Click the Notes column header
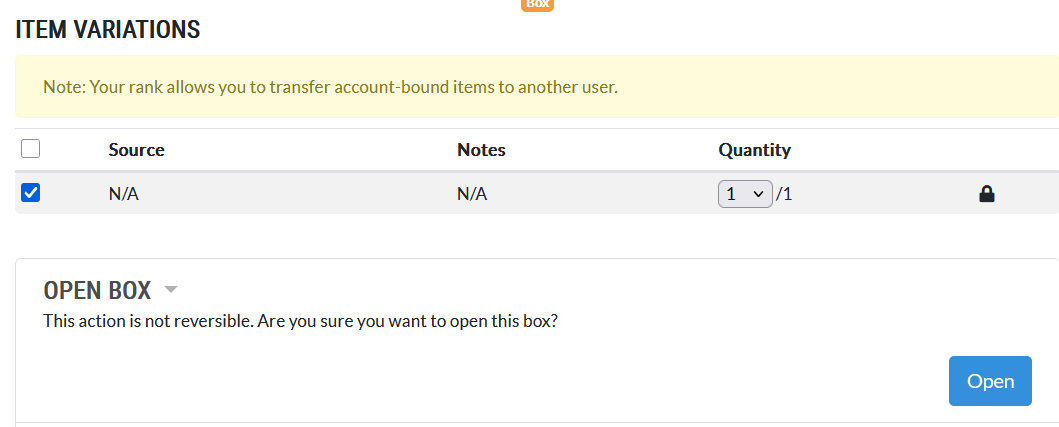Screen dimensions: 1059x427 point(481,150)
